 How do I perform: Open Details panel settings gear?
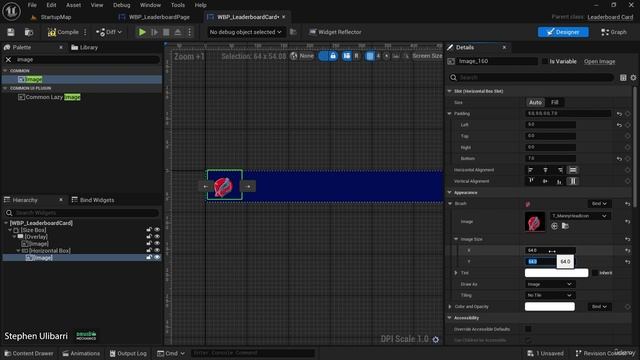[633, 78]
